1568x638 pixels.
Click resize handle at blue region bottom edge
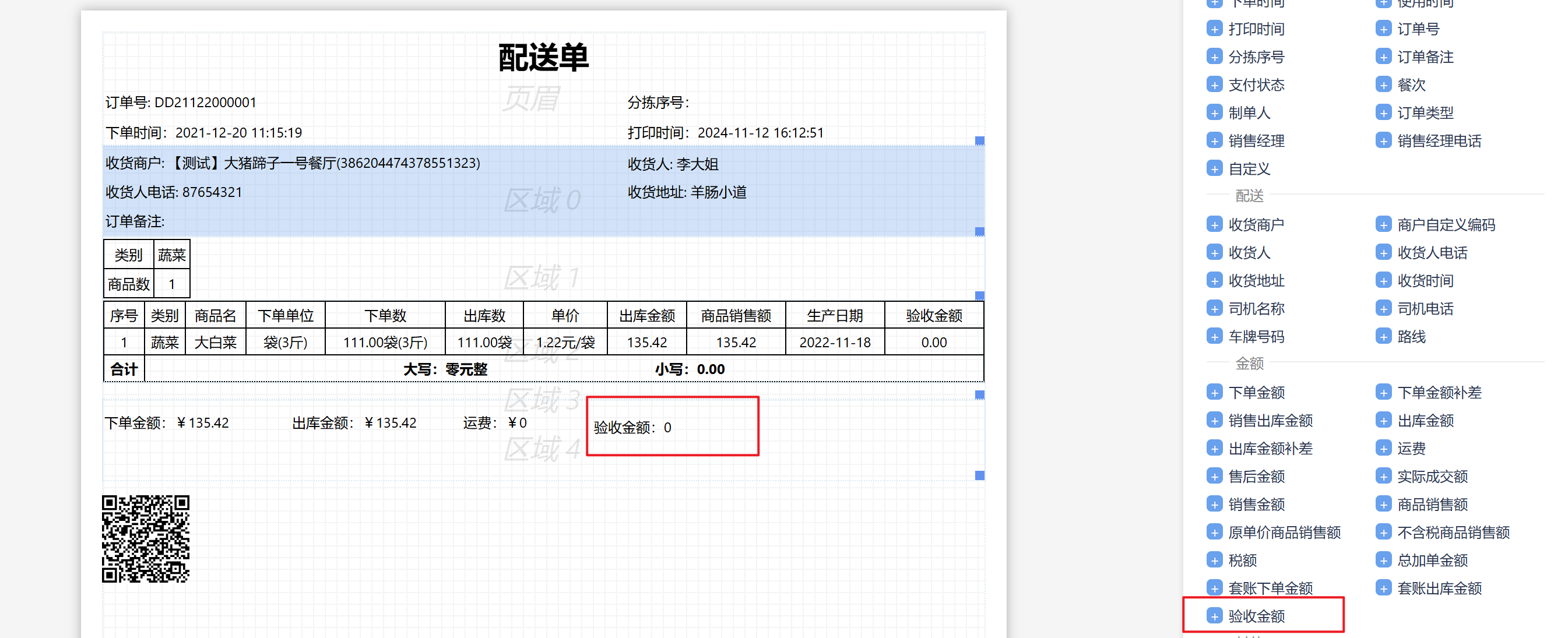click(979, 231)
